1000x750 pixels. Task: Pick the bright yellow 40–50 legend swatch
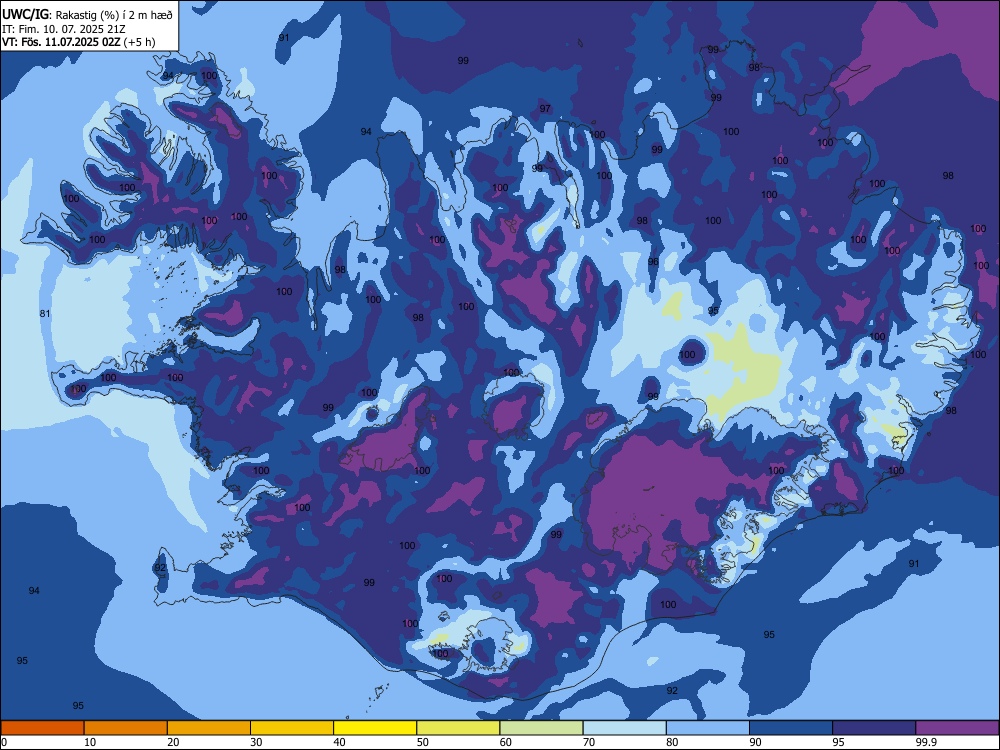pyautogui.click(x=375, y=728)
